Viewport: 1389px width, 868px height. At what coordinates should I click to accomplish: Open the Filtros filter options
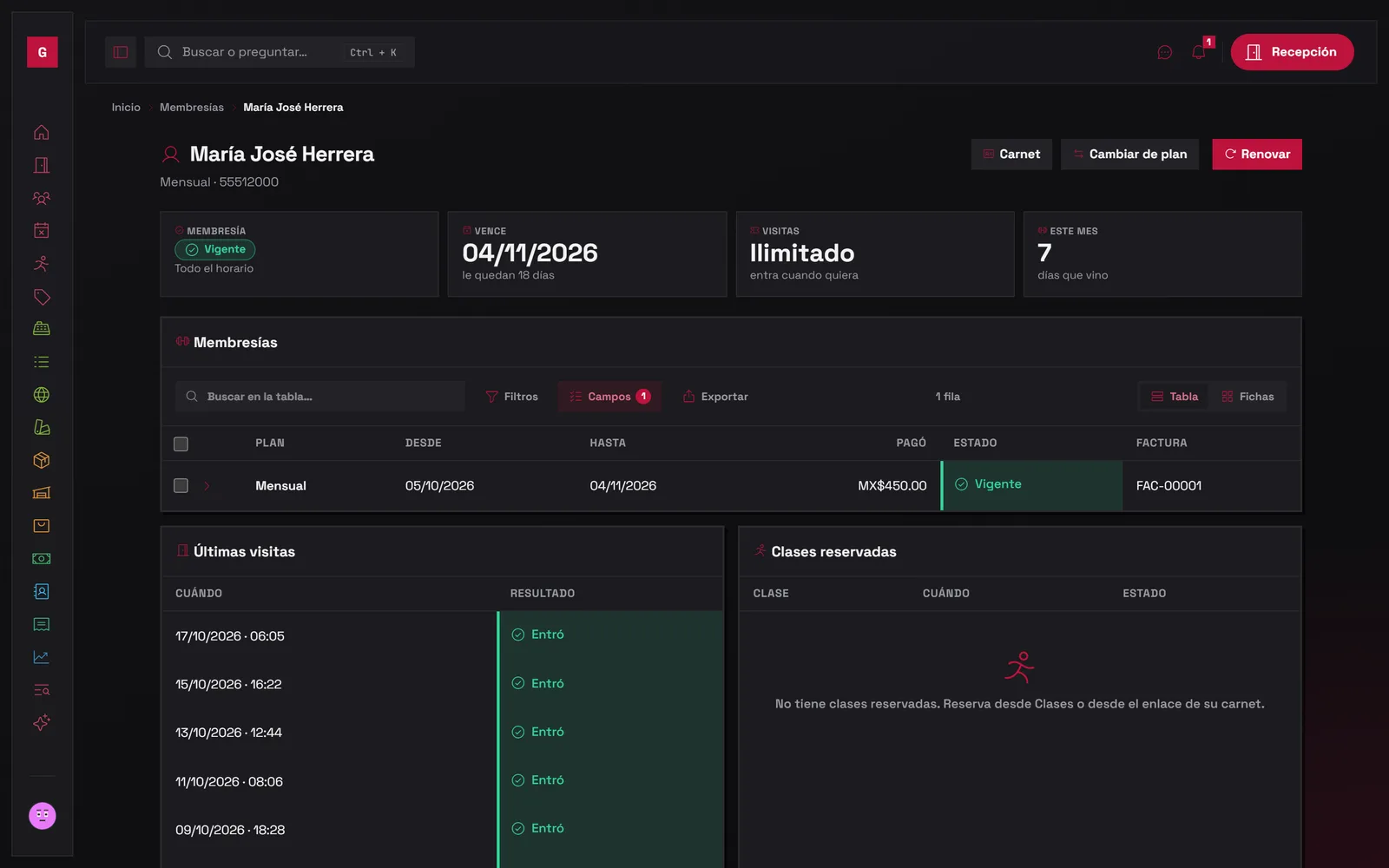point(511,397)
